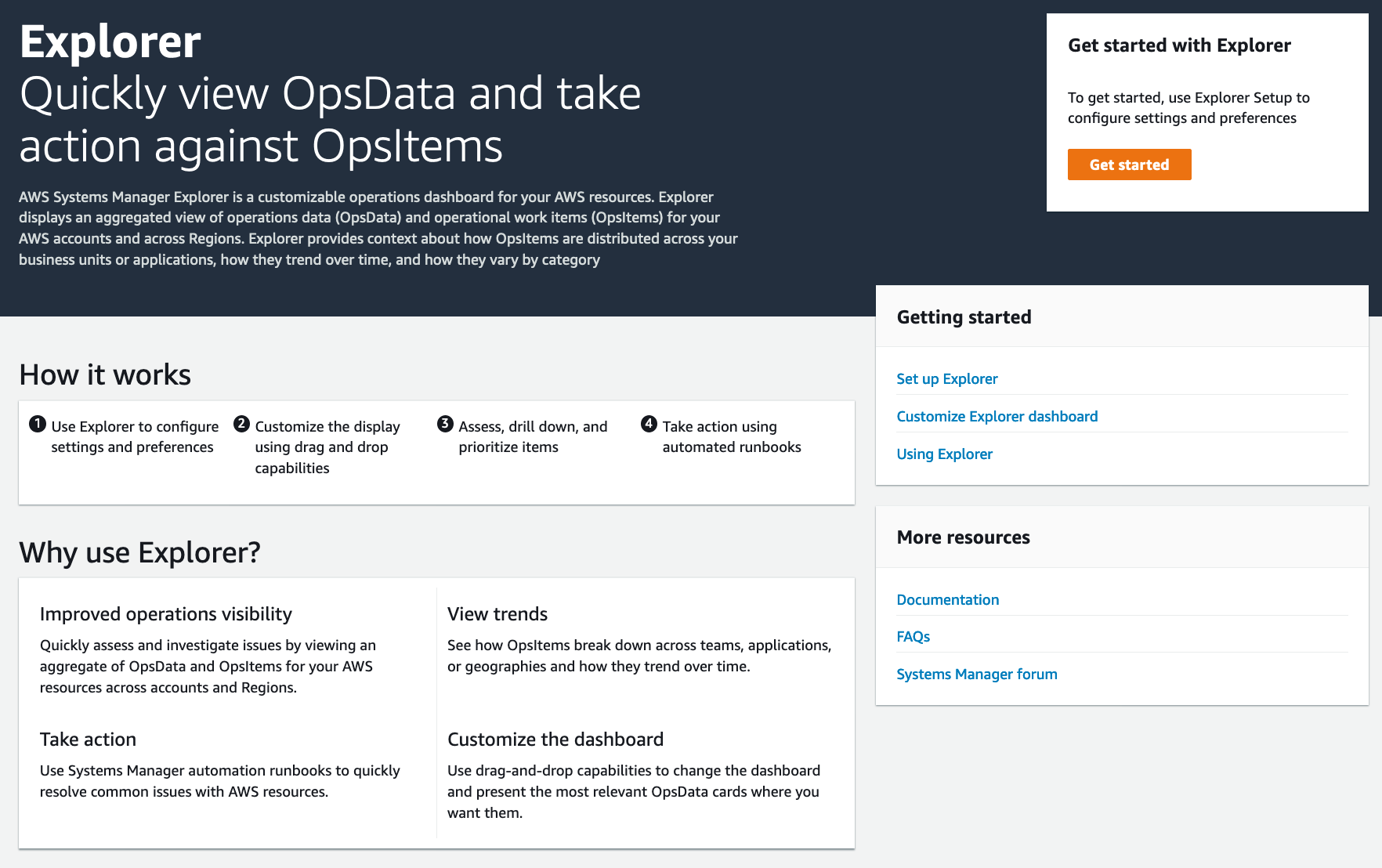Select the How it works heading
The width and height of the screenshot is (1382, 868).
tap(105, 375)
